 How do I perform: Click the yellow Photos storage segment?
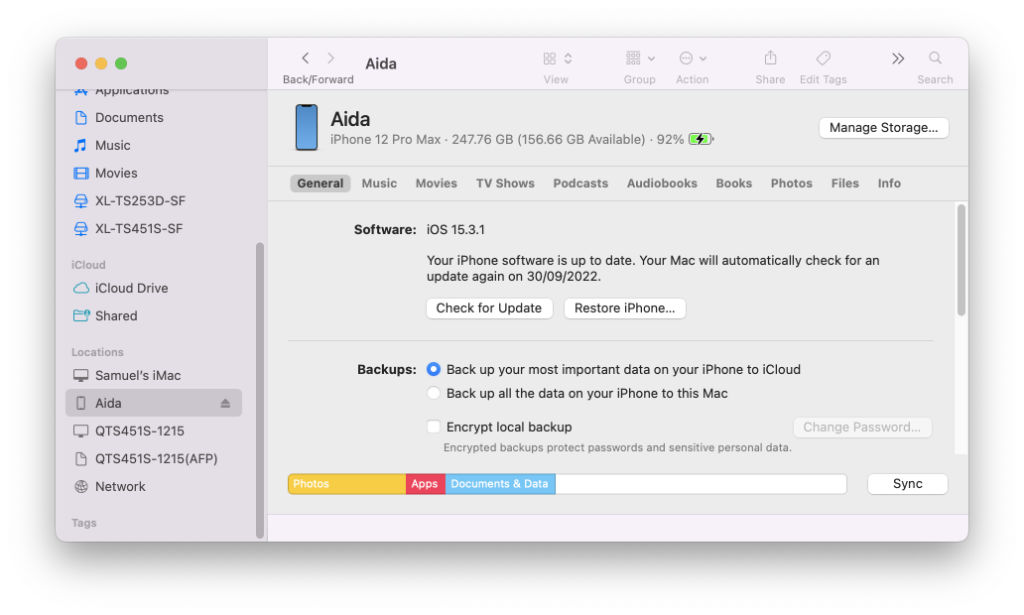pyautogui.click(x=346, y=484)
